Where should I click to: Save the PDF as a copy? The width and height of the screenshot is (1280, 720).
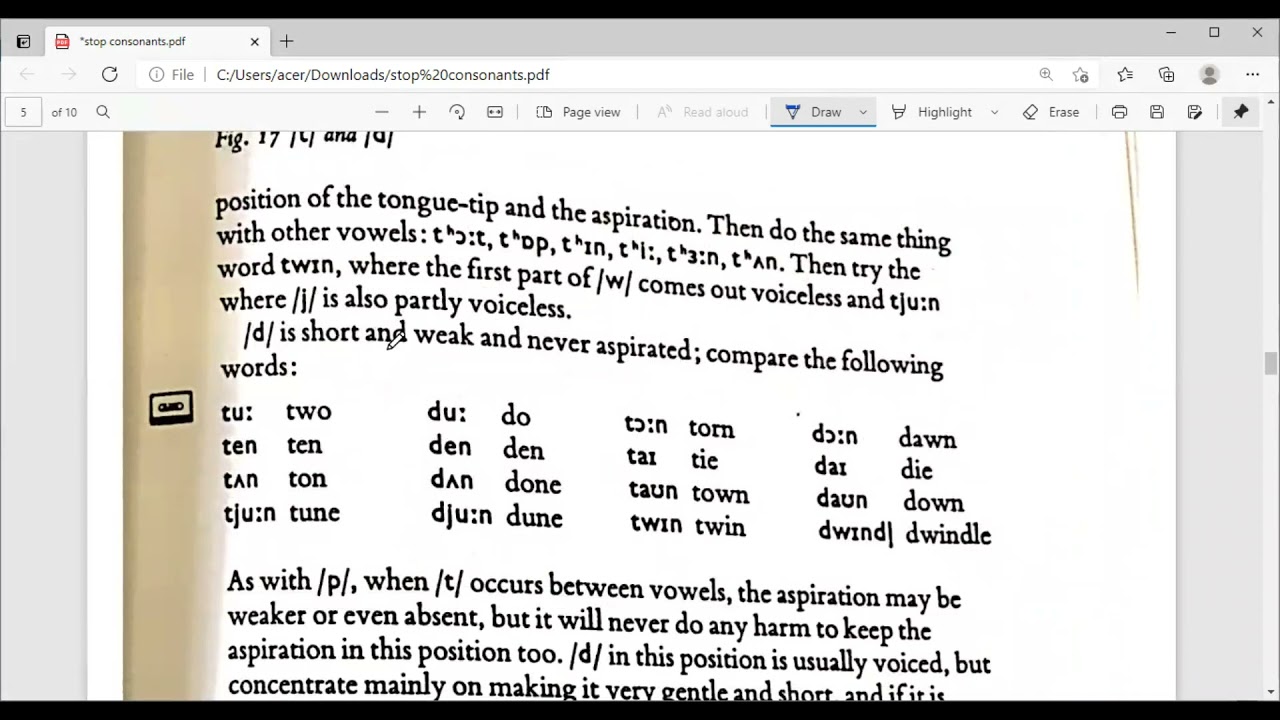(1195, 112)
